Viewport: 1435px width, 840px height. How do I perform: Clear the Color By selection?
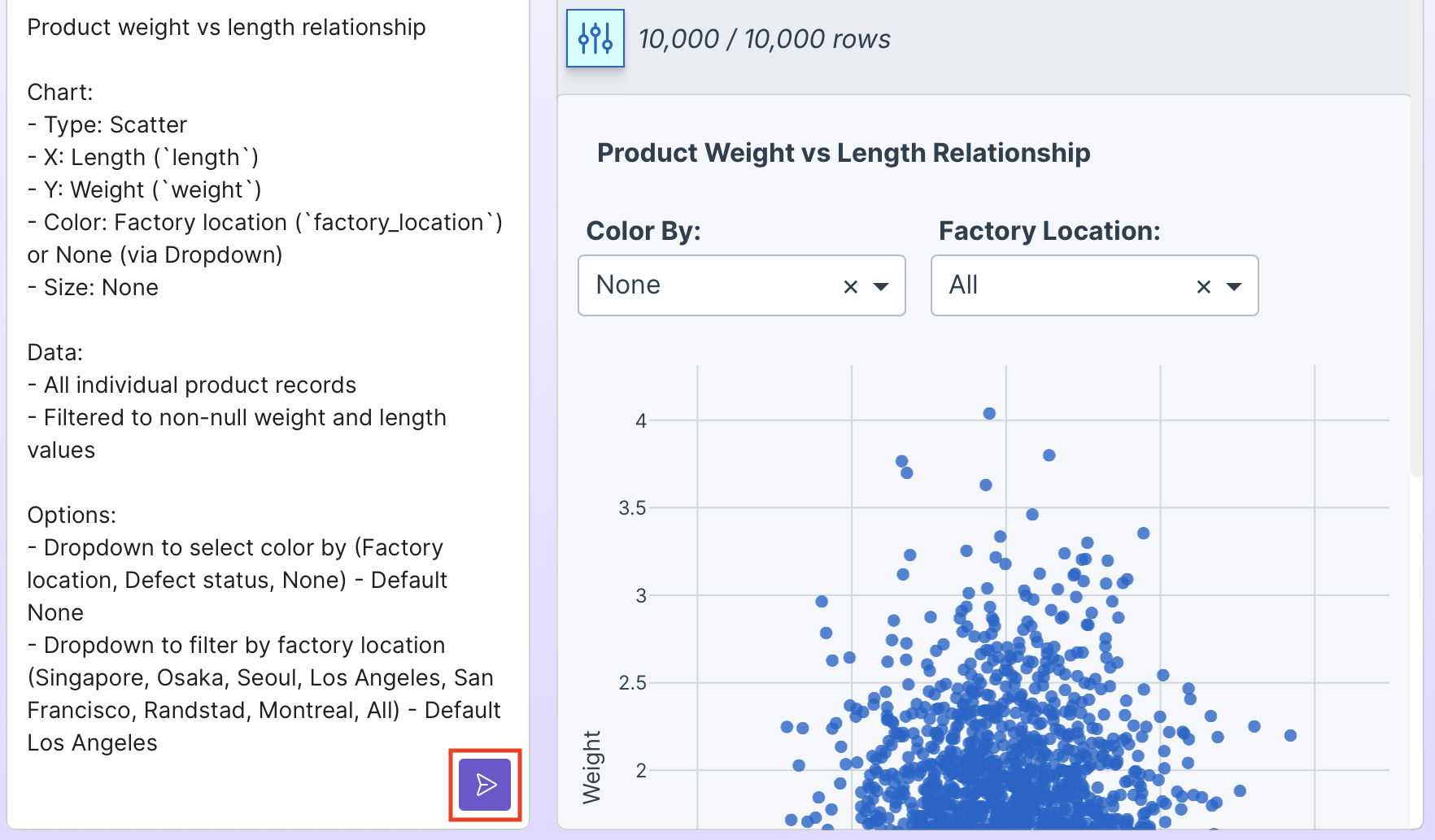point(851,286)
